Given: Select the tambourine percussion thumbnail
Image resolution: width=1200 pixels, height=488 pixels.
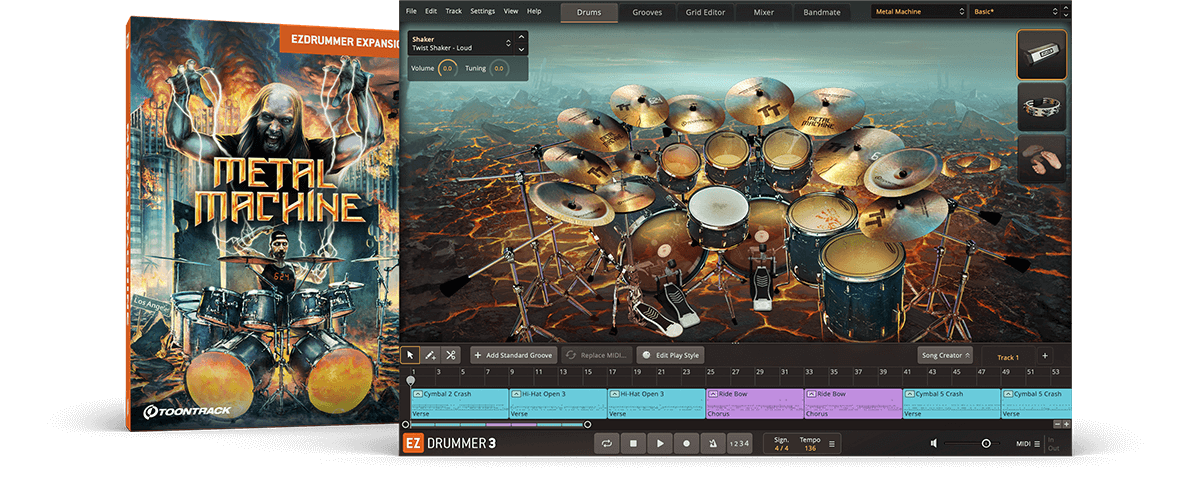Looking at the screenshot, I should tap(1041, 107).
